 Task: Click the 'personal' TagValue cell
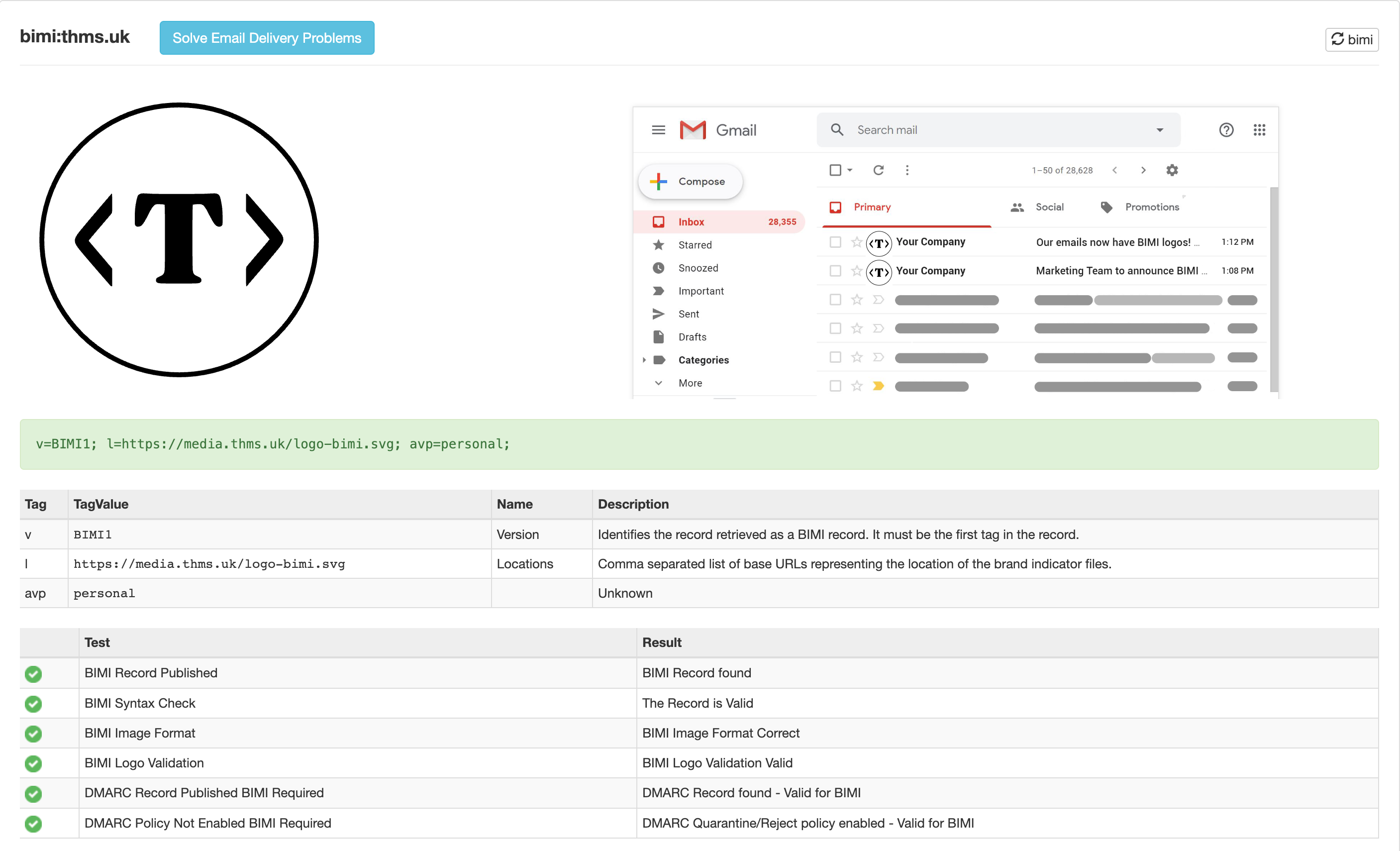tap(279, 593)
